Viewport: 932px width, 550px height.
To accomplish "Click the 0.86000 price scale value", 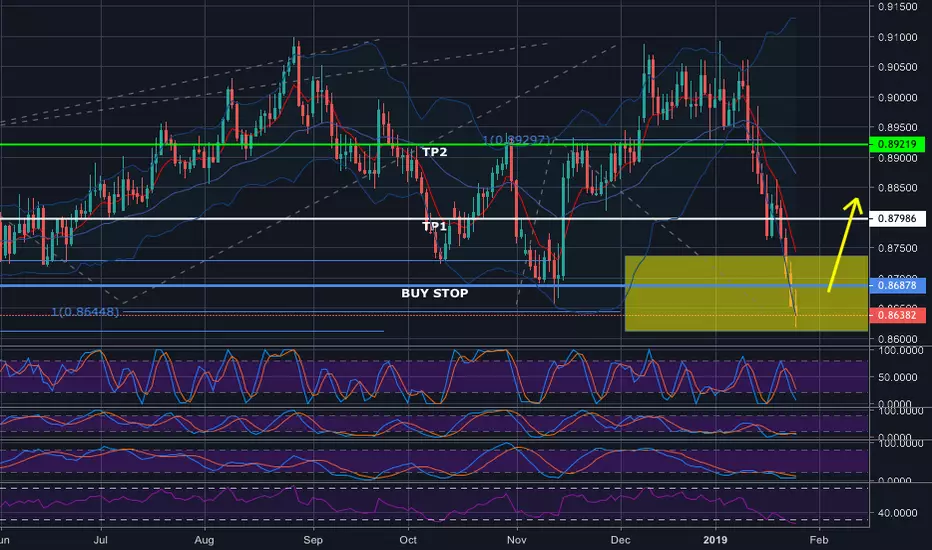I will pos(898,339).
